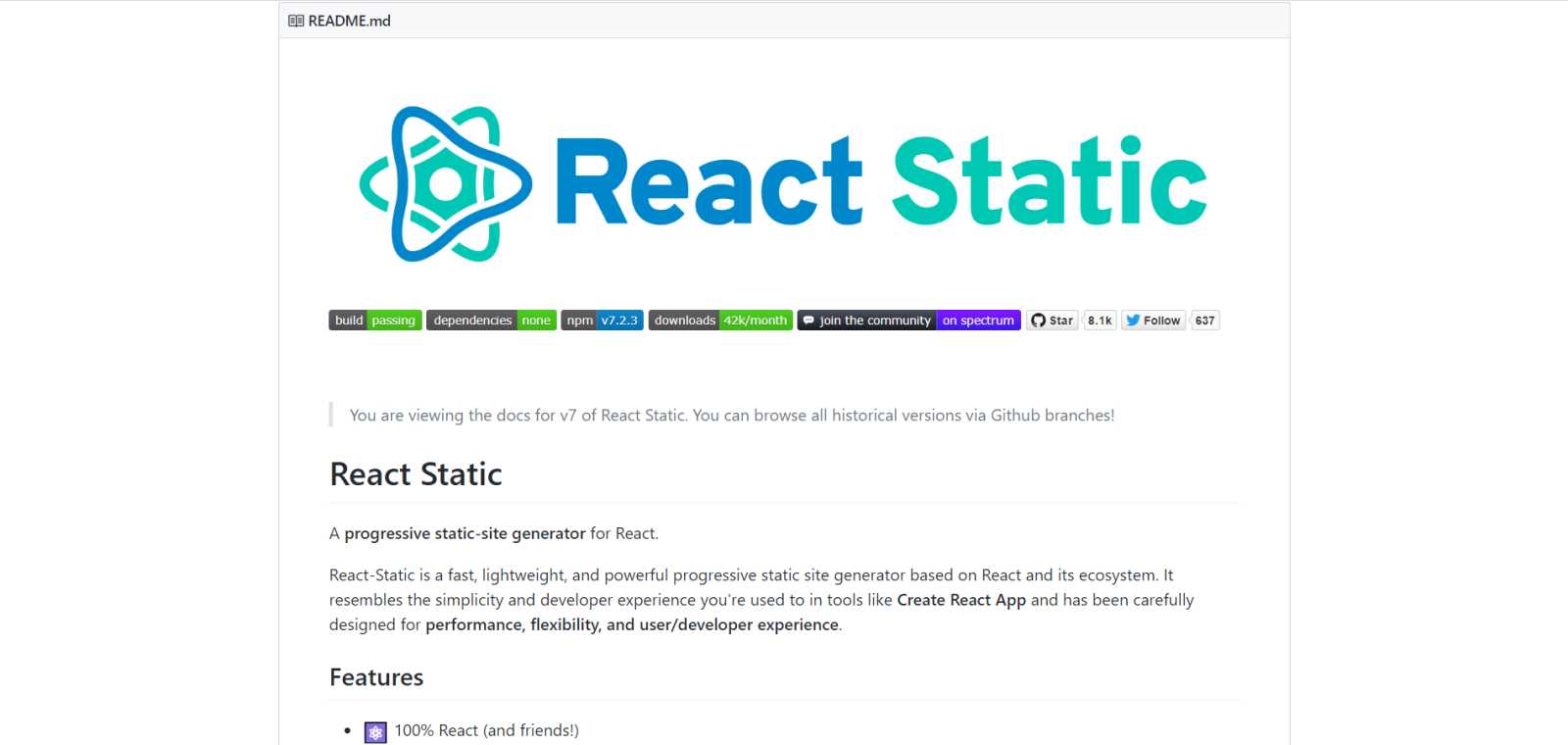
Task: Click the 'Create React App' bold text
Action: point(961,600)
